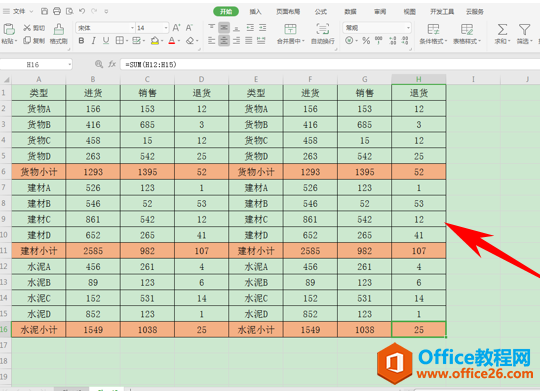Click the currency symbol icon
This screenshot has width=540, height=391.
(x=349, y=41)
